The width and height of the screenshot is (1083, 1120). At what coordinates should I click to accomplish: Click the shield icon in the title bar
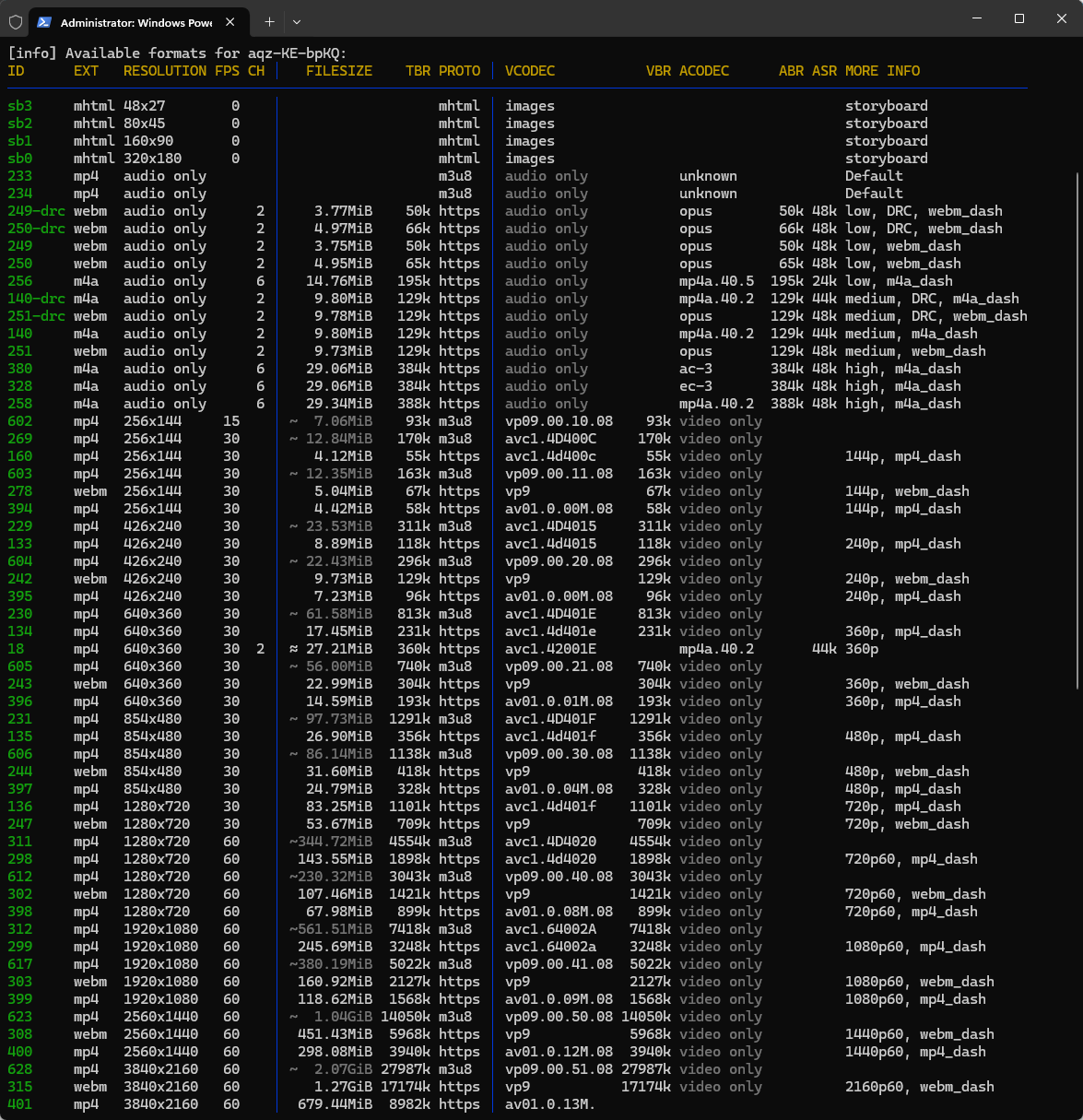coord(16,22)
